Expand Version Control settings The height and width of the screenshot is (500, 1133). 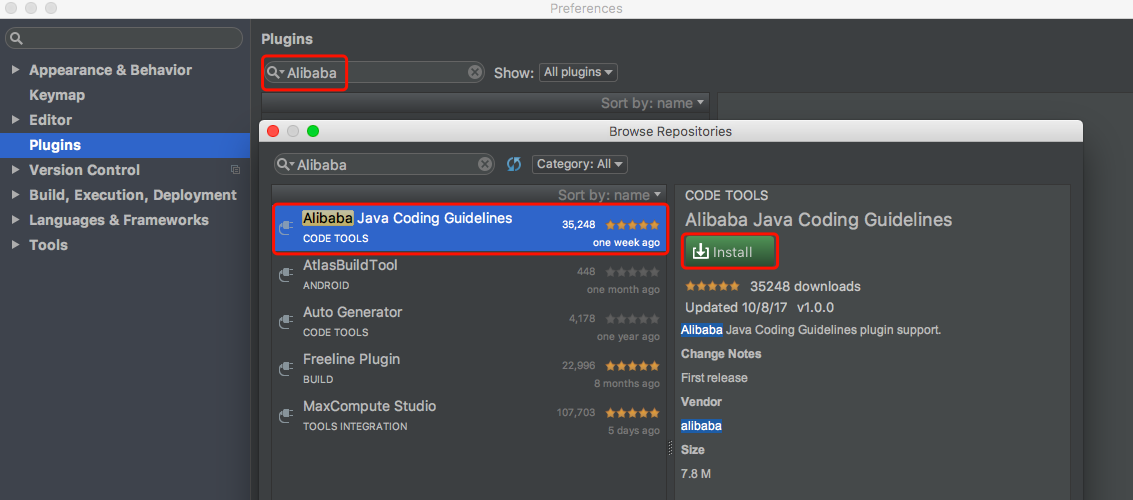click(x=15, y=170)
